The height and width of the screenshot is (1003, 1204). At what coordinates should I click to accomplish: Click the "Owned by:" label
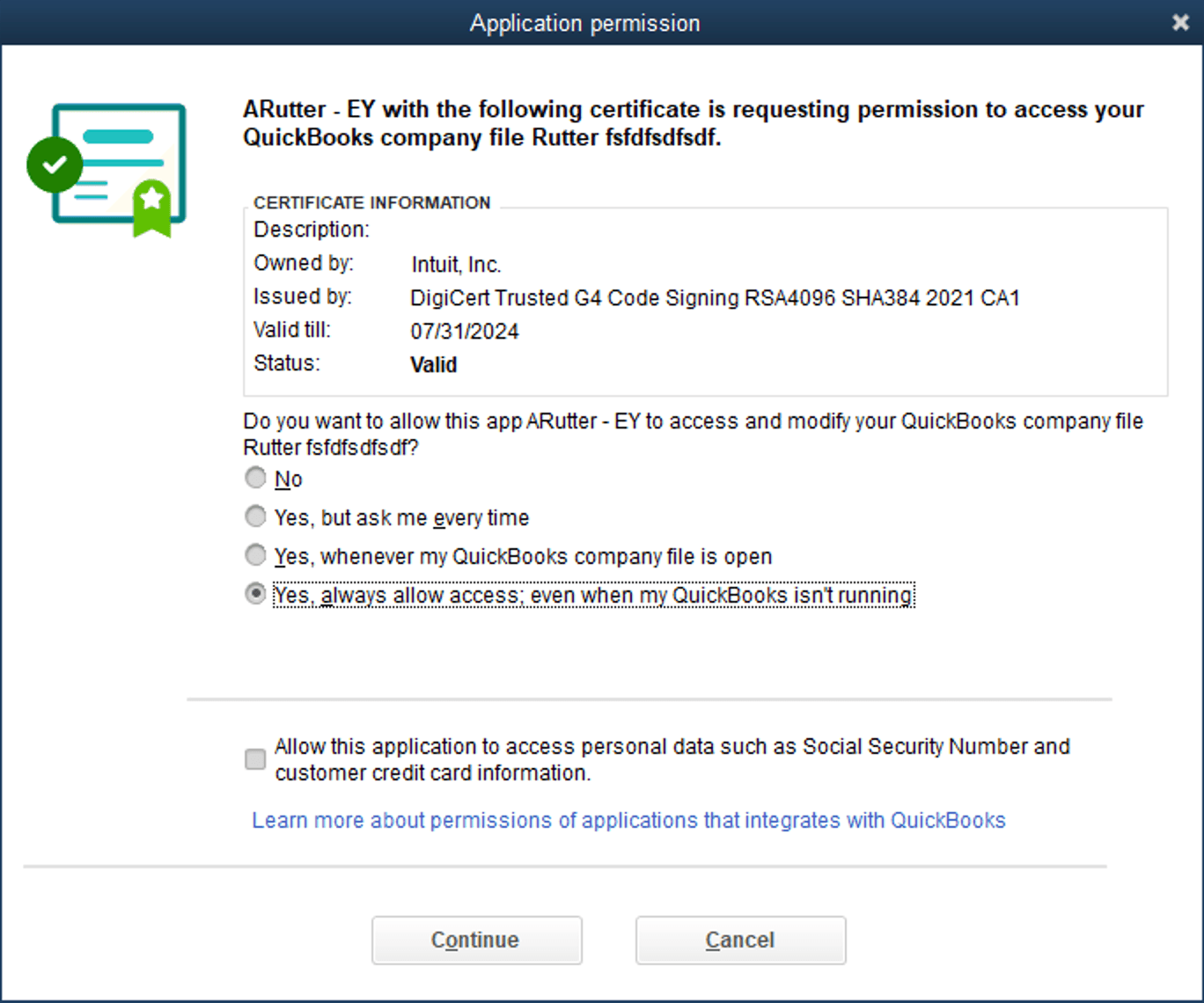click(304, 263)
